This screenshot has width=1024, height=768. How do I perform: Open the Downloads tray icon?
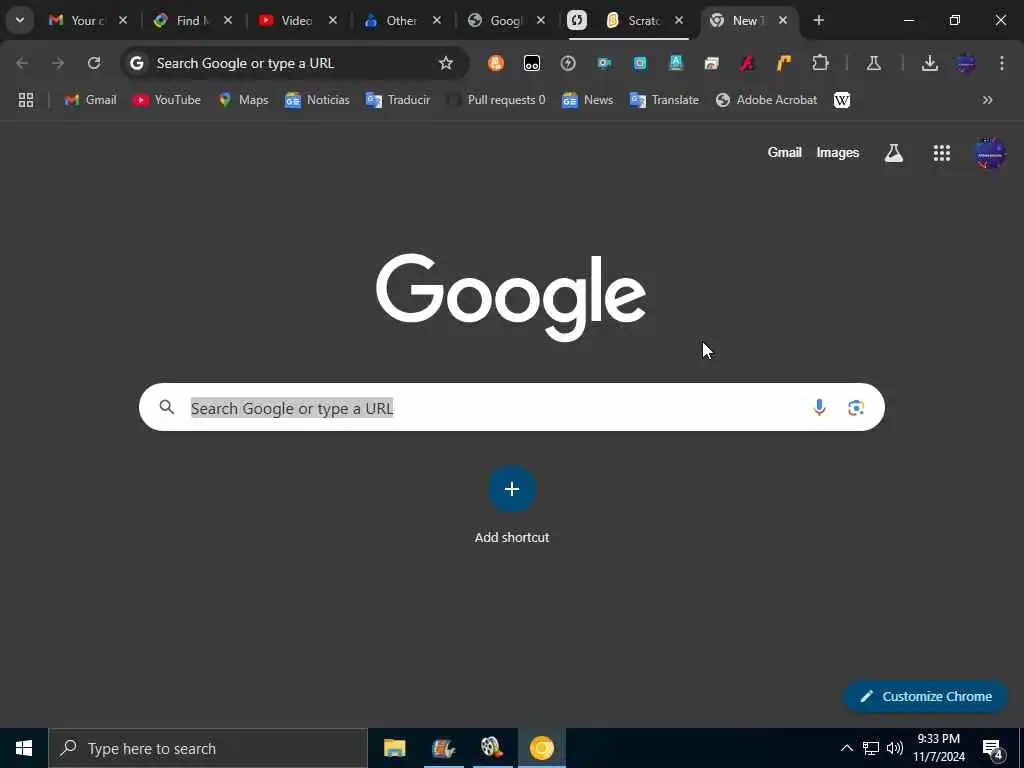[930, 63]
